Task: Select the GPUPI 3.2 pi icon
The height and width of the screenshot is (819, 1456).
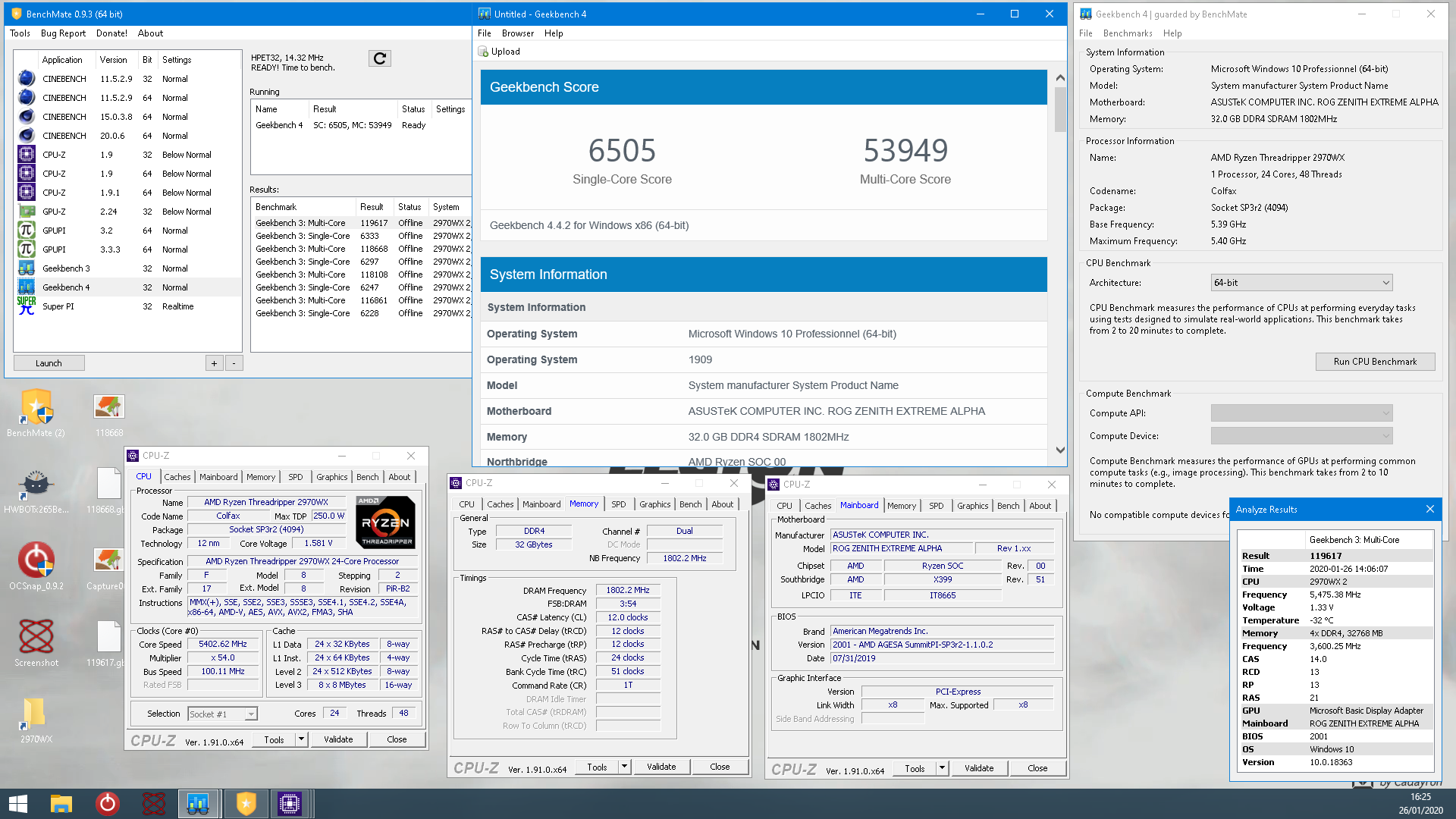Action: pos(27,230)
